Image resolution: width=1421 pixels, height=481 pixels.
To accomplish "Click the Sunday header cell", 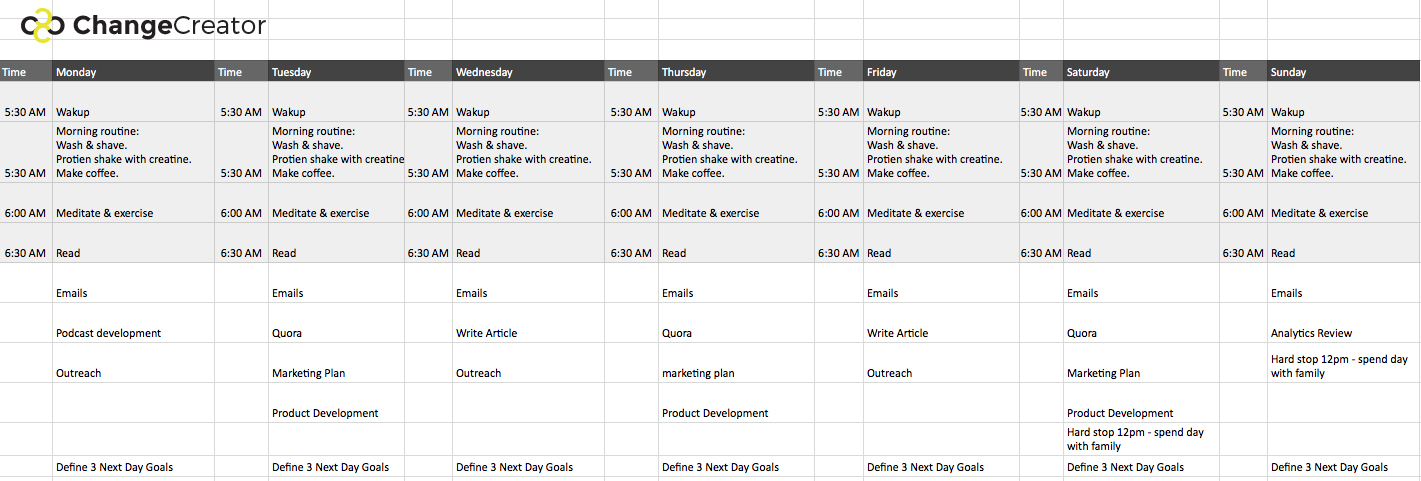I will (x=1344, y=72).
